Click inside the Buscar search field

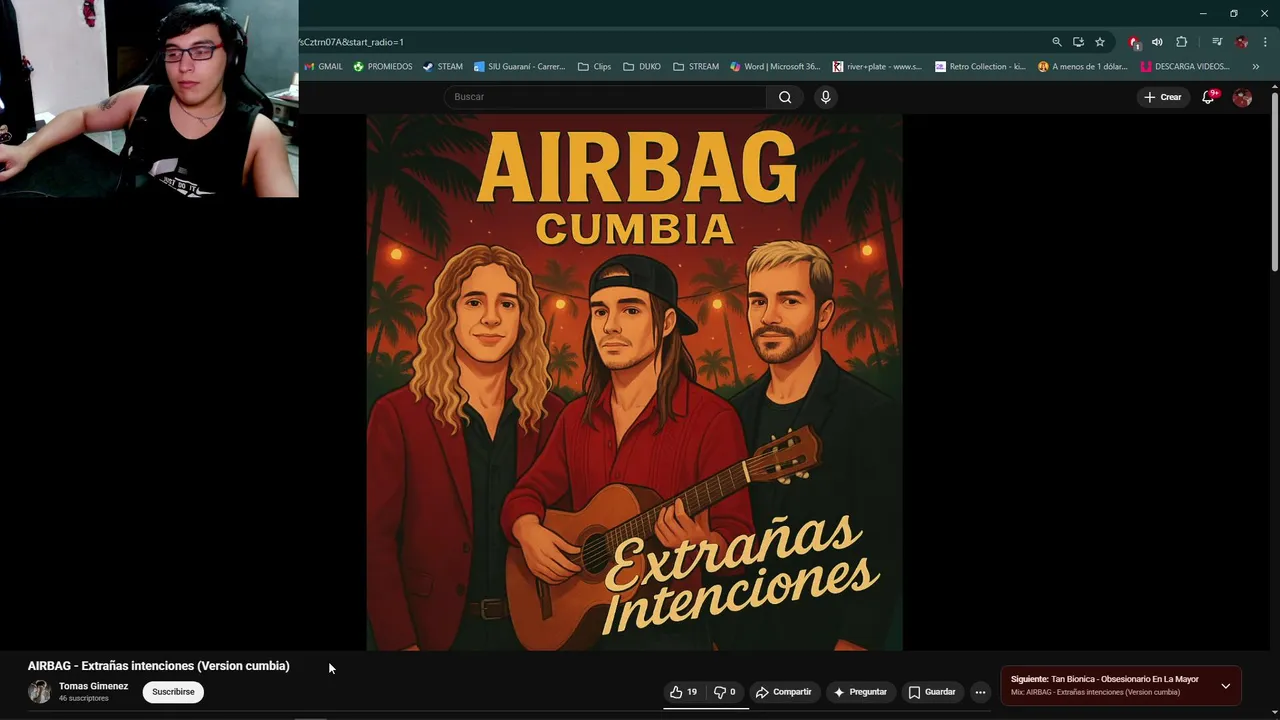tap(605, 97)
